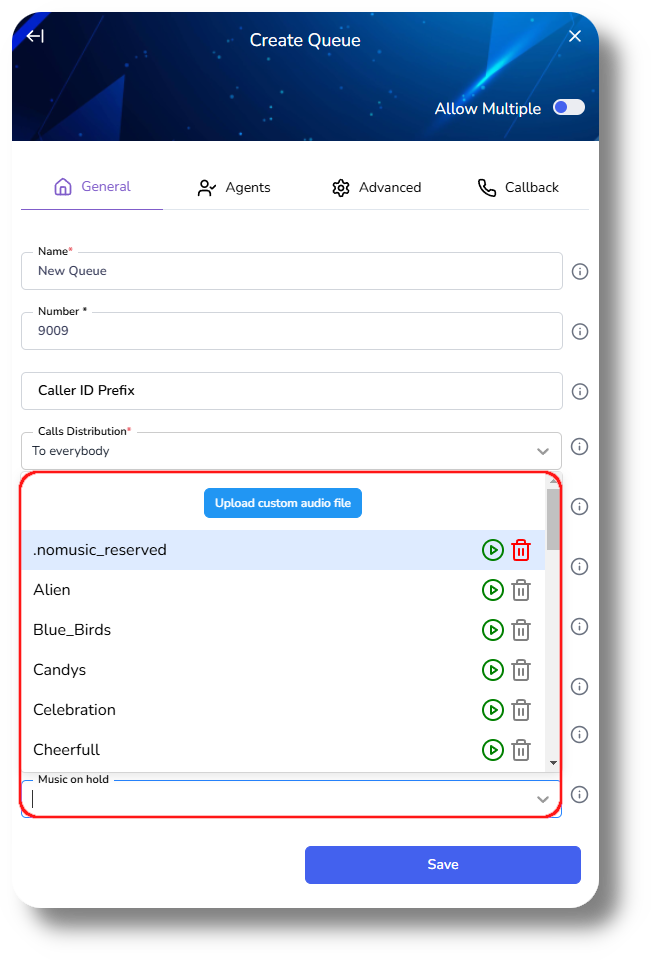Switch to the Agents tab

(234, 187)
